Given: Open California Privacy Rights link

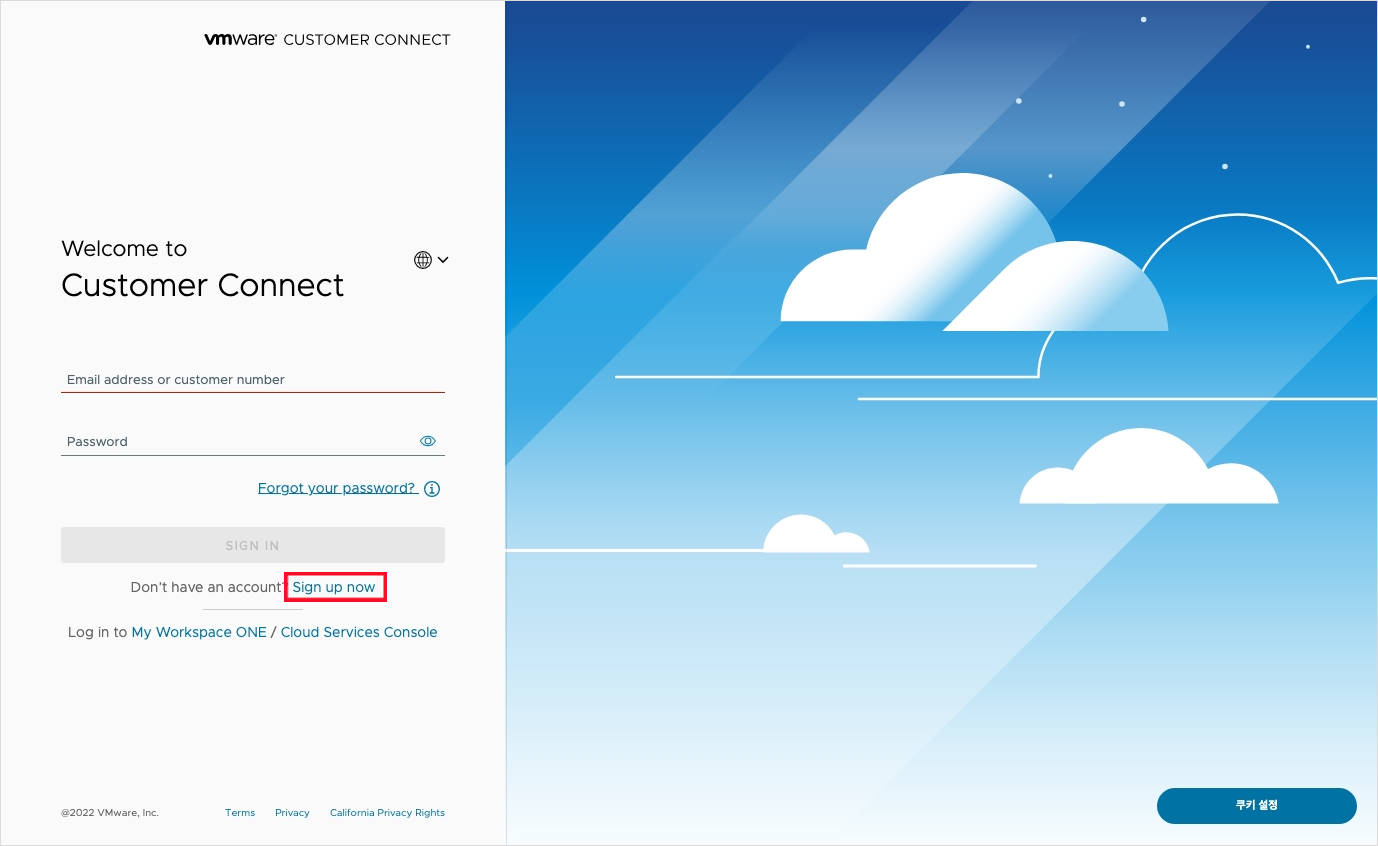Looking at the screenshot, I should coord(387,813).
